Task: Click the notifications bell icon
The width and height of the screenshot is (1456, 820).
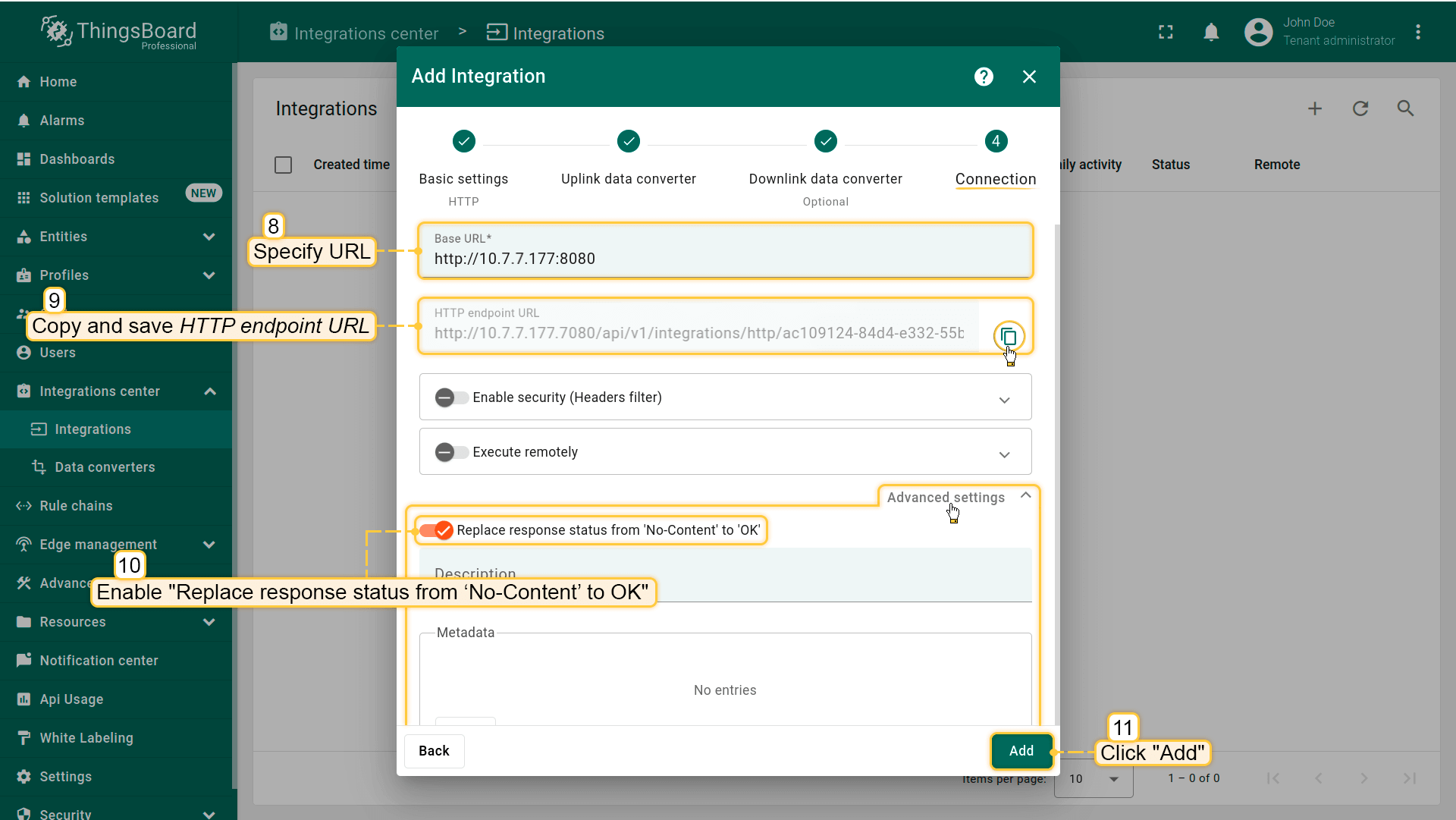Action: [1211, 33]
